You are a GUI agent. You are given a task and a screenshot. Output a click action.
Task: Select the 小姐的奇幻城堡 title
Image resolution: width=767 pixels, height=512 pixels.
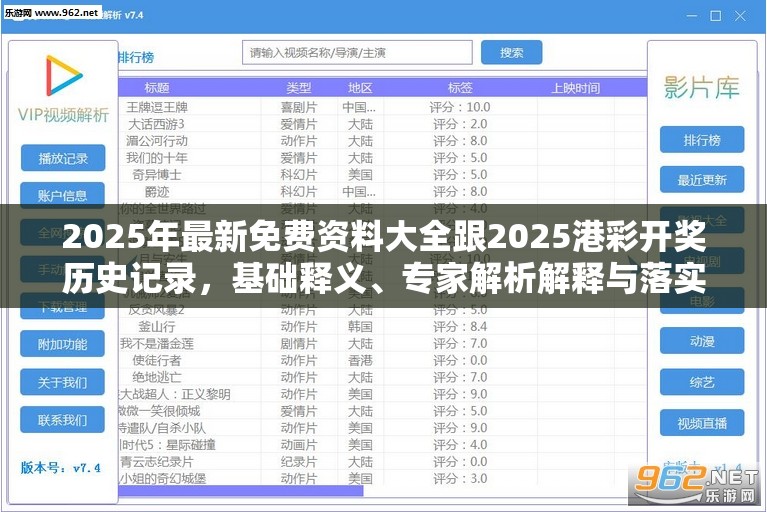(x=162, y=479)
